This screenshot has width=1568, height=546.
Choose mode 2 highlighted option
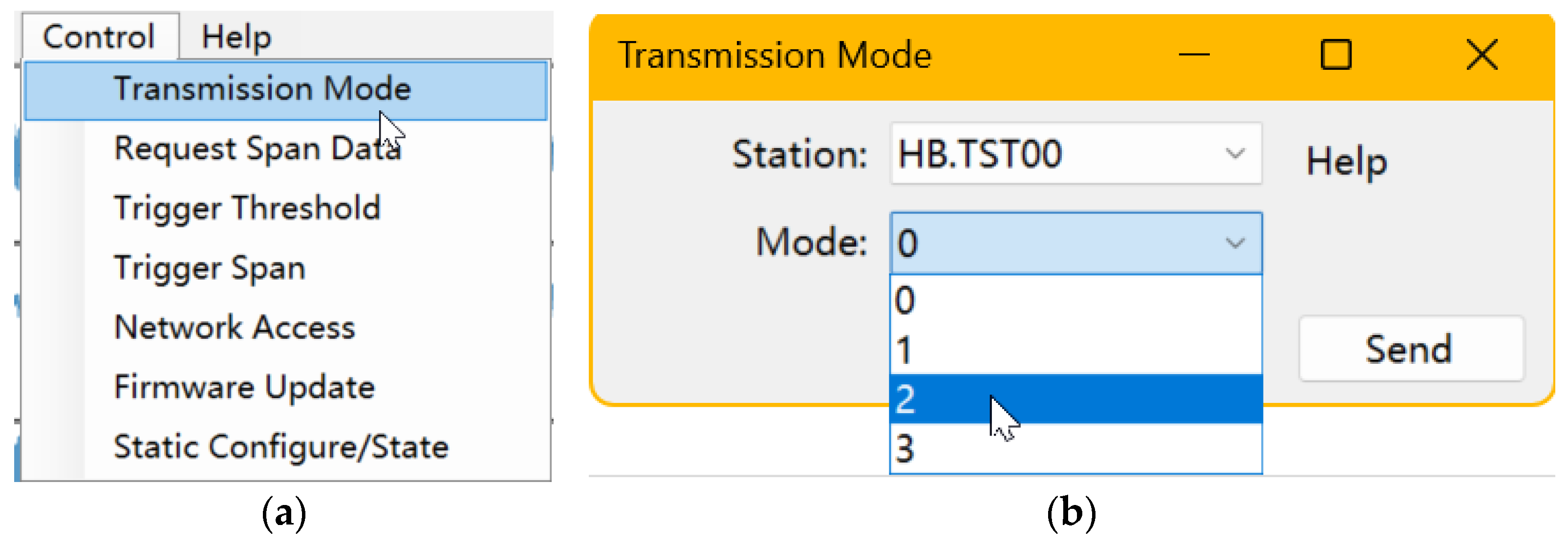pyautogui.click(x=1075, y=399)
